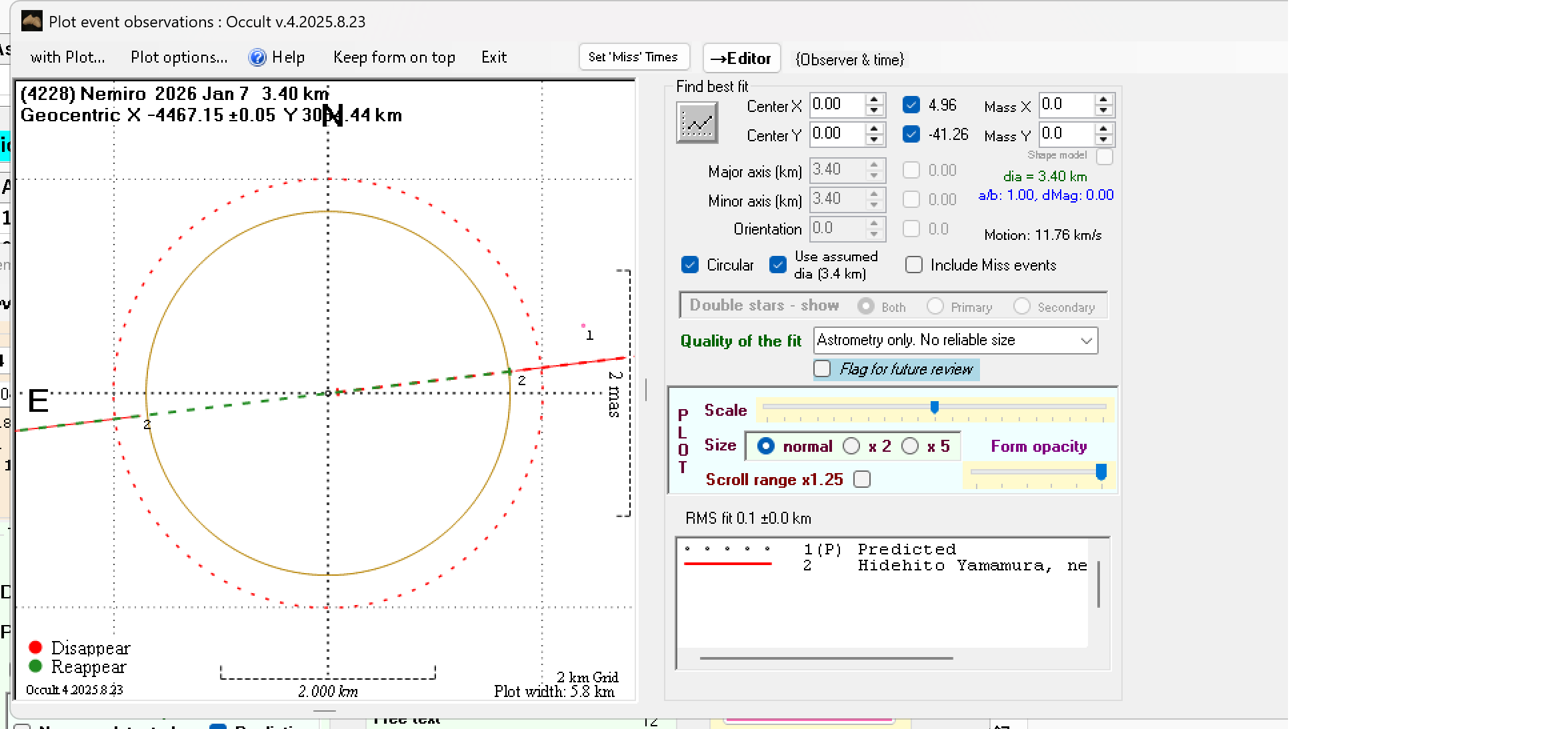1568x729 pixels.
Task: Select the x 2 plot size option
Action: coord(851,446)
